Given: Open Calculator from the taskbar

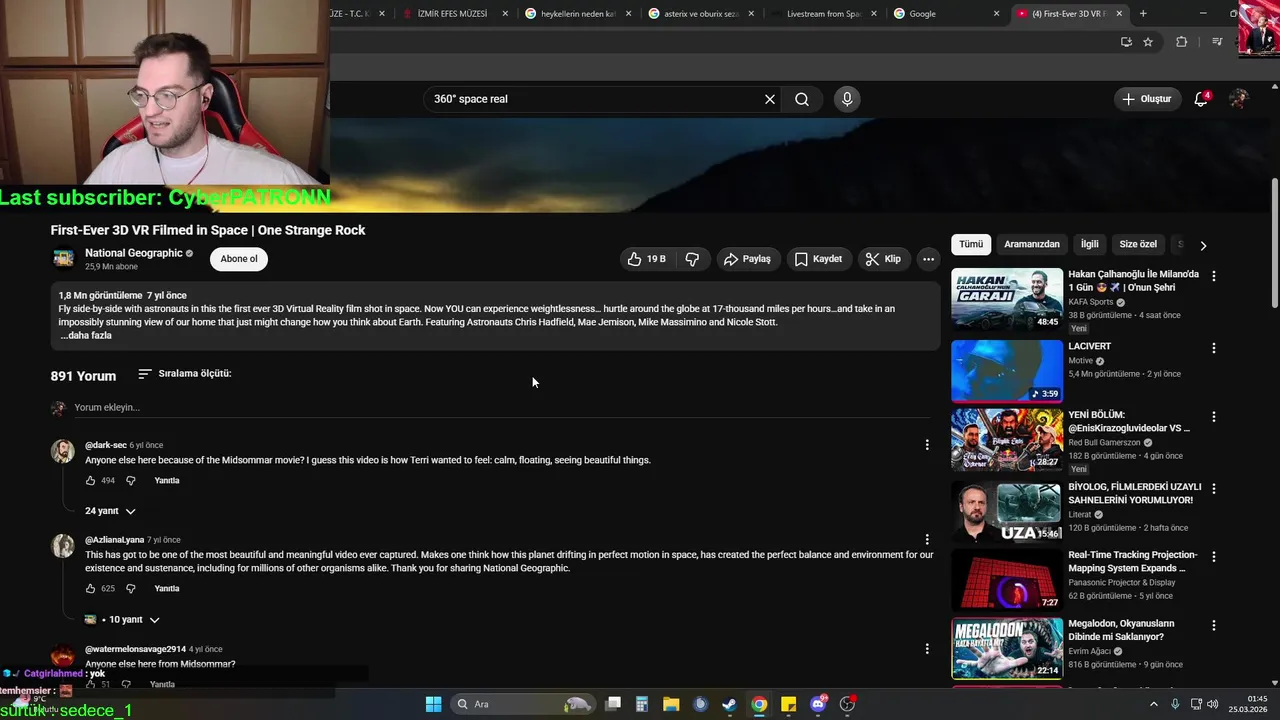Looking at the screenshot, I should [x=642, y=704].
